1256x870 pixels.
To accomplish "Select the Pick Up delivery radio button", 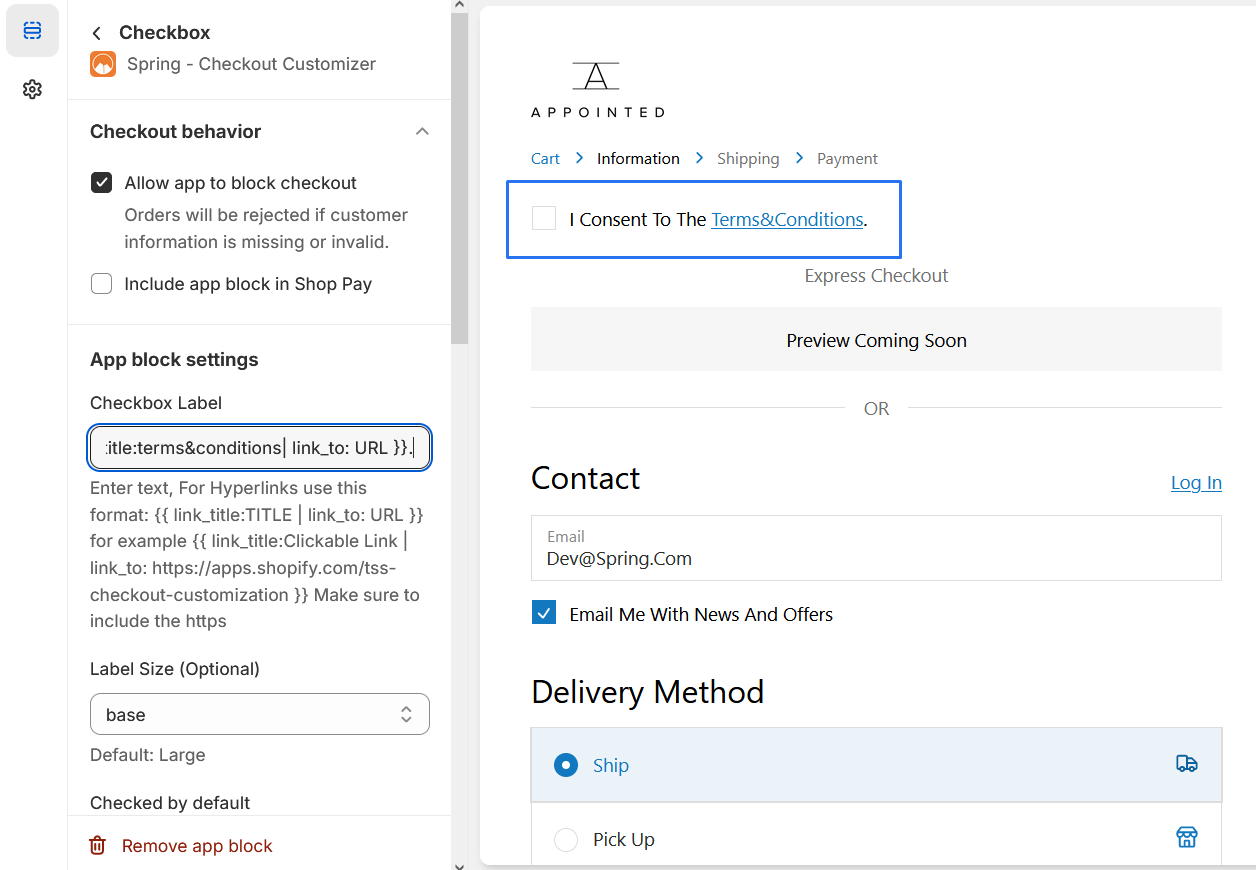I will (x=566, y=839).
